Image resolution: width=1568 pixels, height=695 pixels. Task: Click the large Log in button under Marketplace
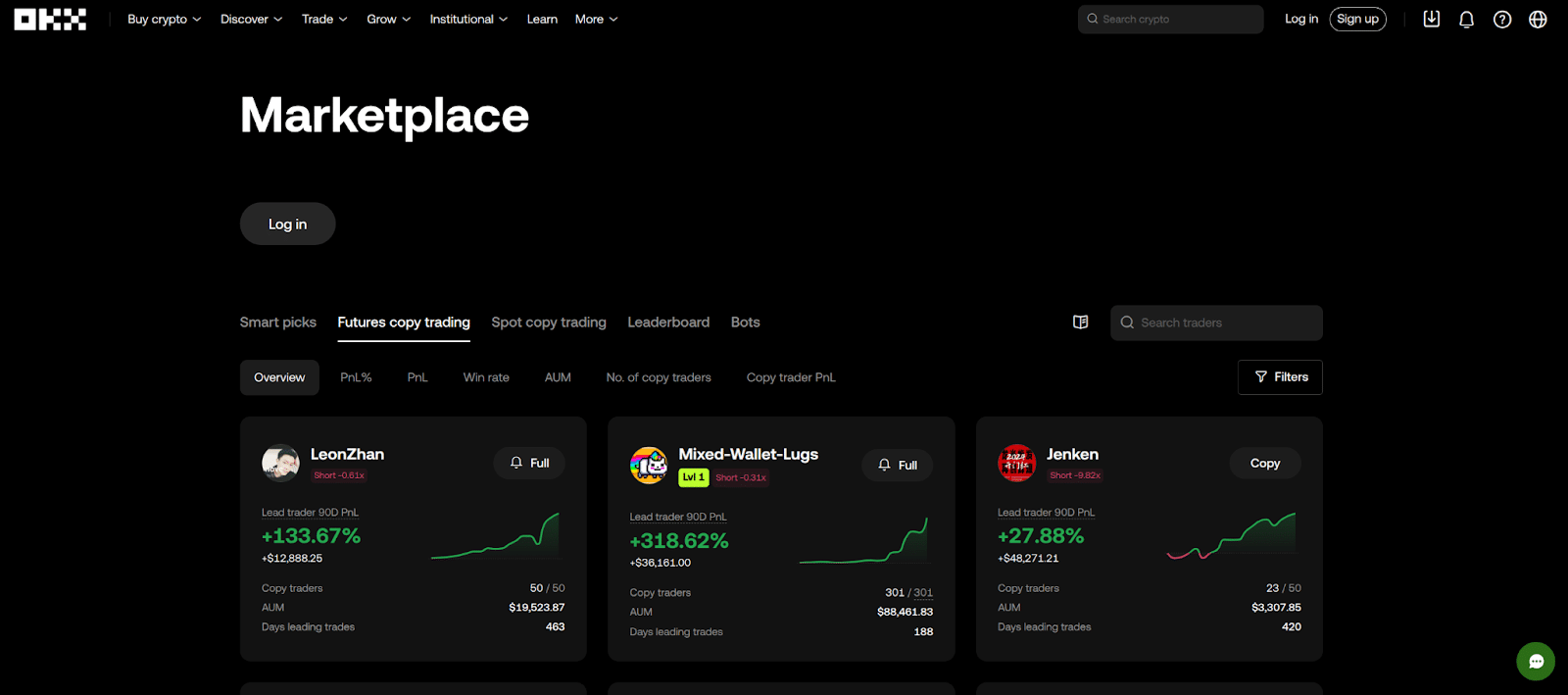287,224
